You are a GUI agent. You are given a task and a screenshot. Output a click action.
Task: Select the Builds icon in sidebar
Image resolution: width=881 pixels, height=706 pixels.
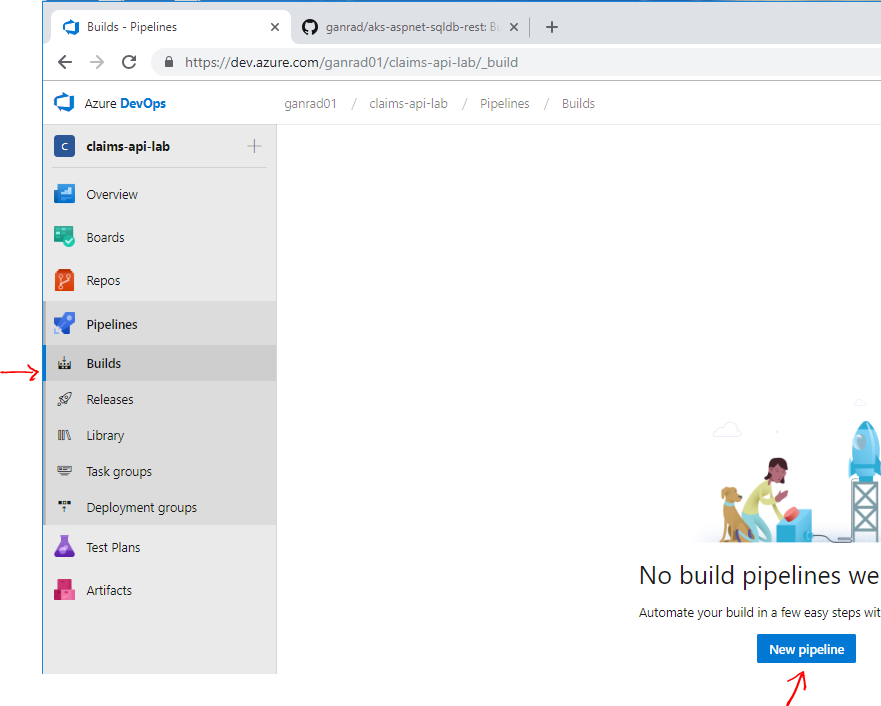click(65, 363)
